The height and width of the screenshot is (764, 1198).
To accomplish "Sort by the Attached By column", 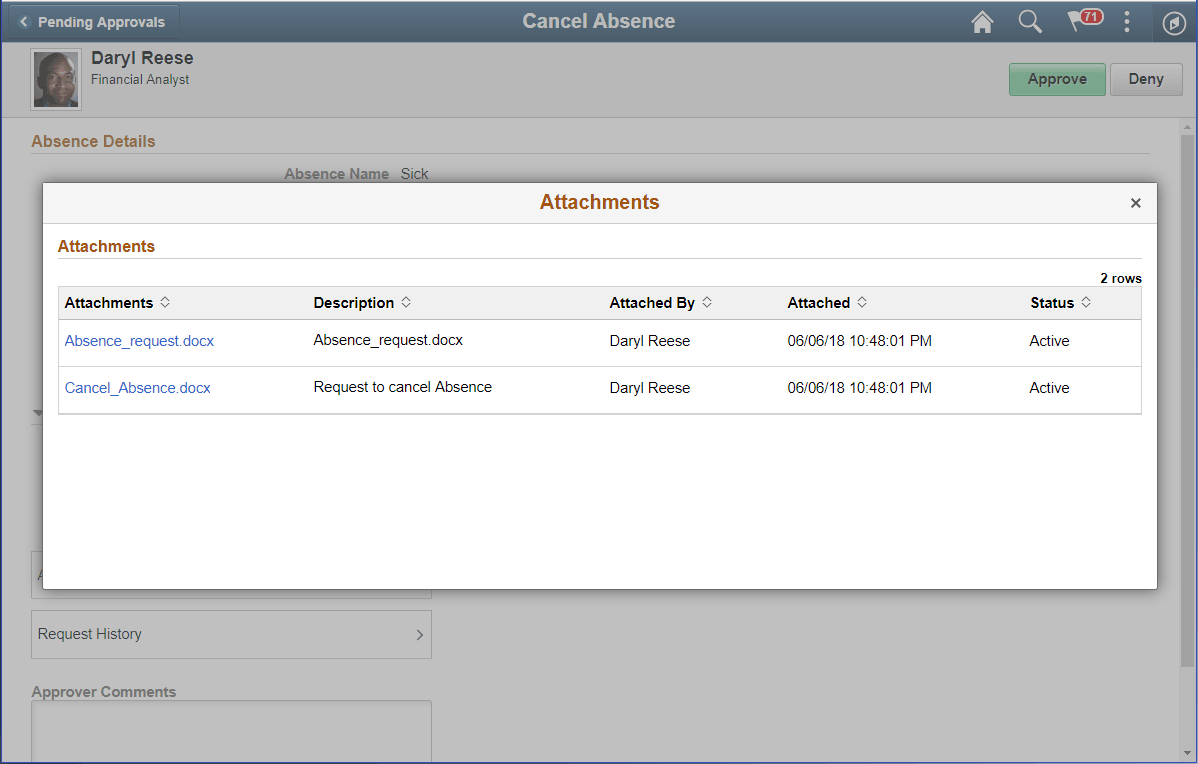I will [660, 302].
